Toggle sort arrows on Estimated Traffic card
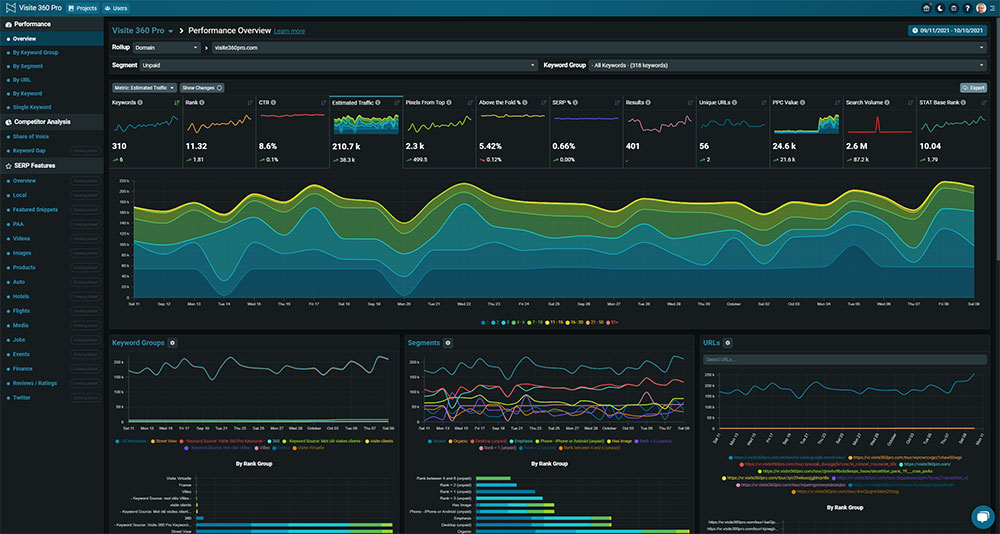 (396, 102)
